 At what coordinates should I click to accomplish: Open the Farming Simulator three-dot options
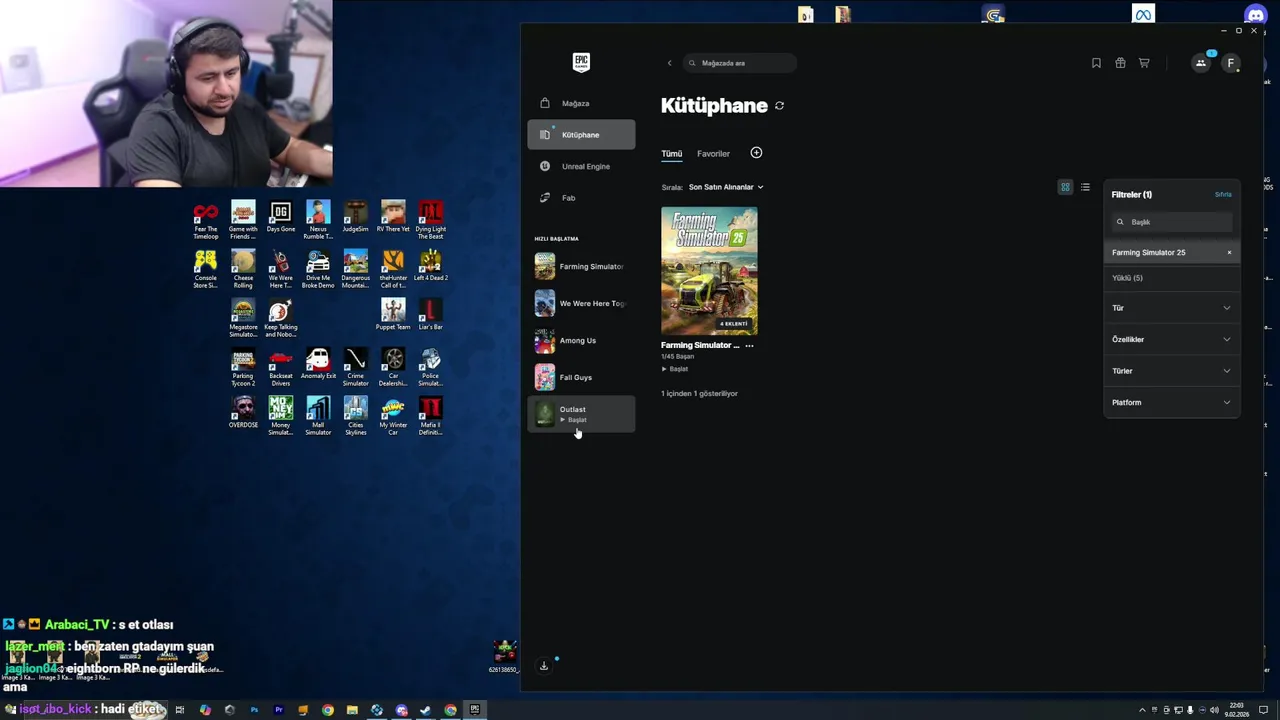(749, 345)
